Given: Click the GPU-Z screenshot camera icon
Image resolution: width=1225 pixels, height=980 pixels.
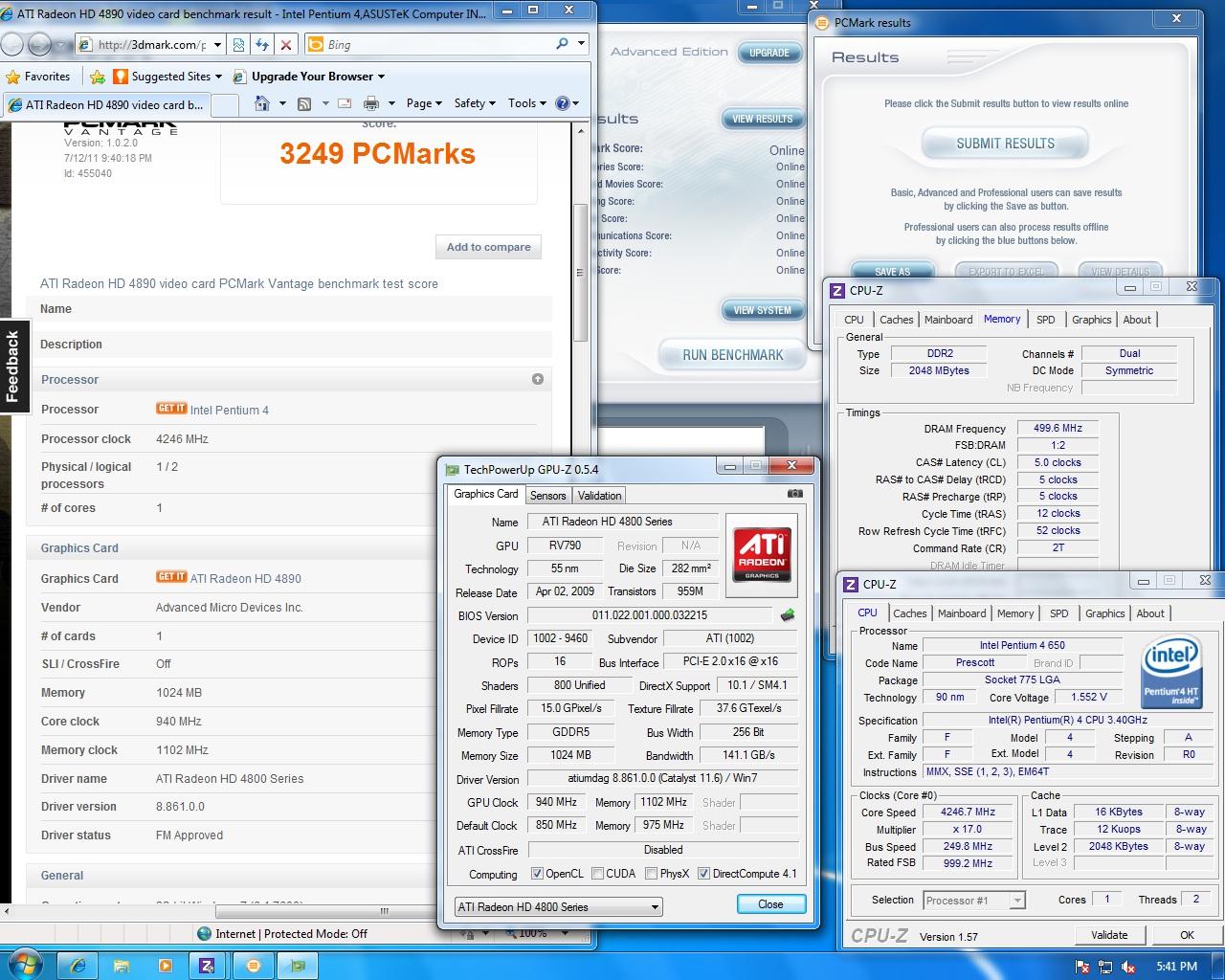Looking at the screenshot, I should click(x=794, y=494).
